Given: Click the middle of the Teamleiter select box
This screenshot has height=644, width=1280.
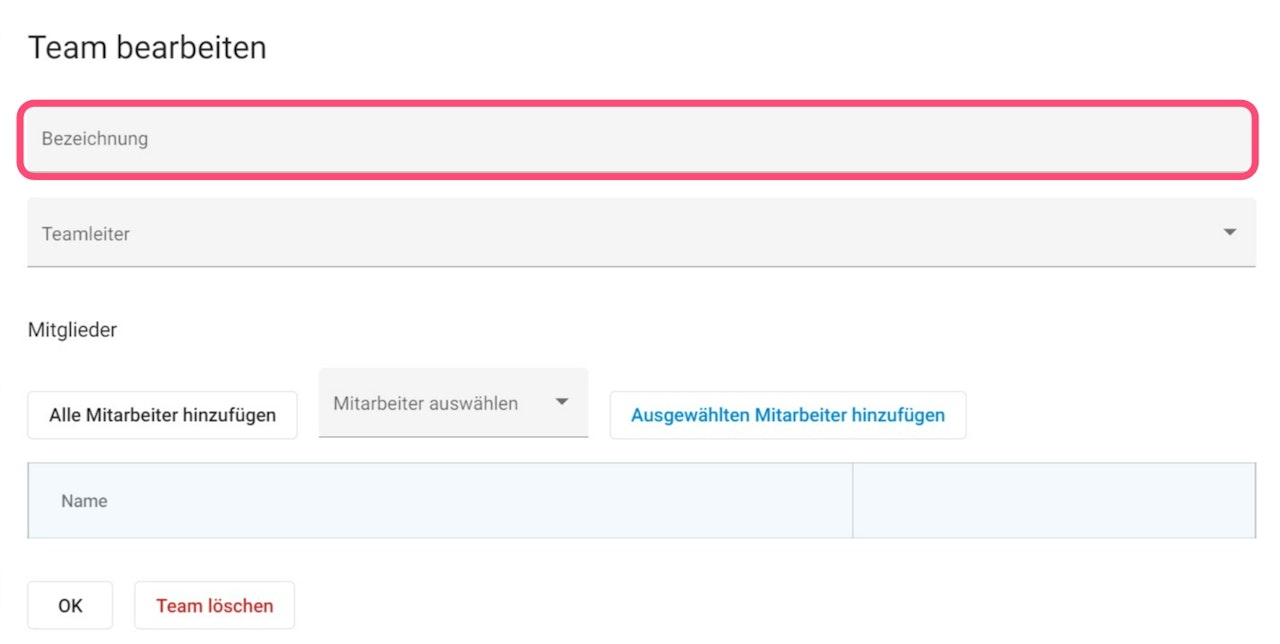Looking at the screenshot, I should 640,233.
